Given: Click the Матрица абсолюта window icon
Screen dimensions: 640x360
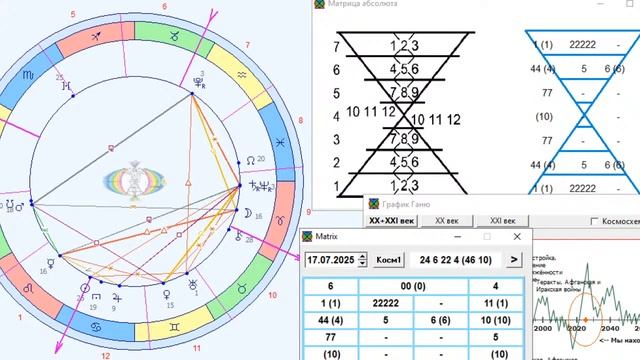Looking at the screenshot, I should (320, 4).
